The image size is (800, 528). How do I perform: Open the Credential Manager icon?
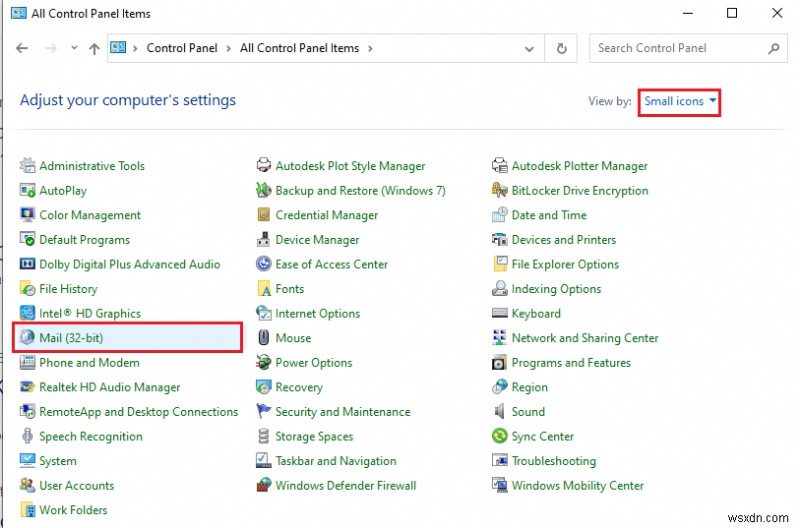[x=263, y=215]
